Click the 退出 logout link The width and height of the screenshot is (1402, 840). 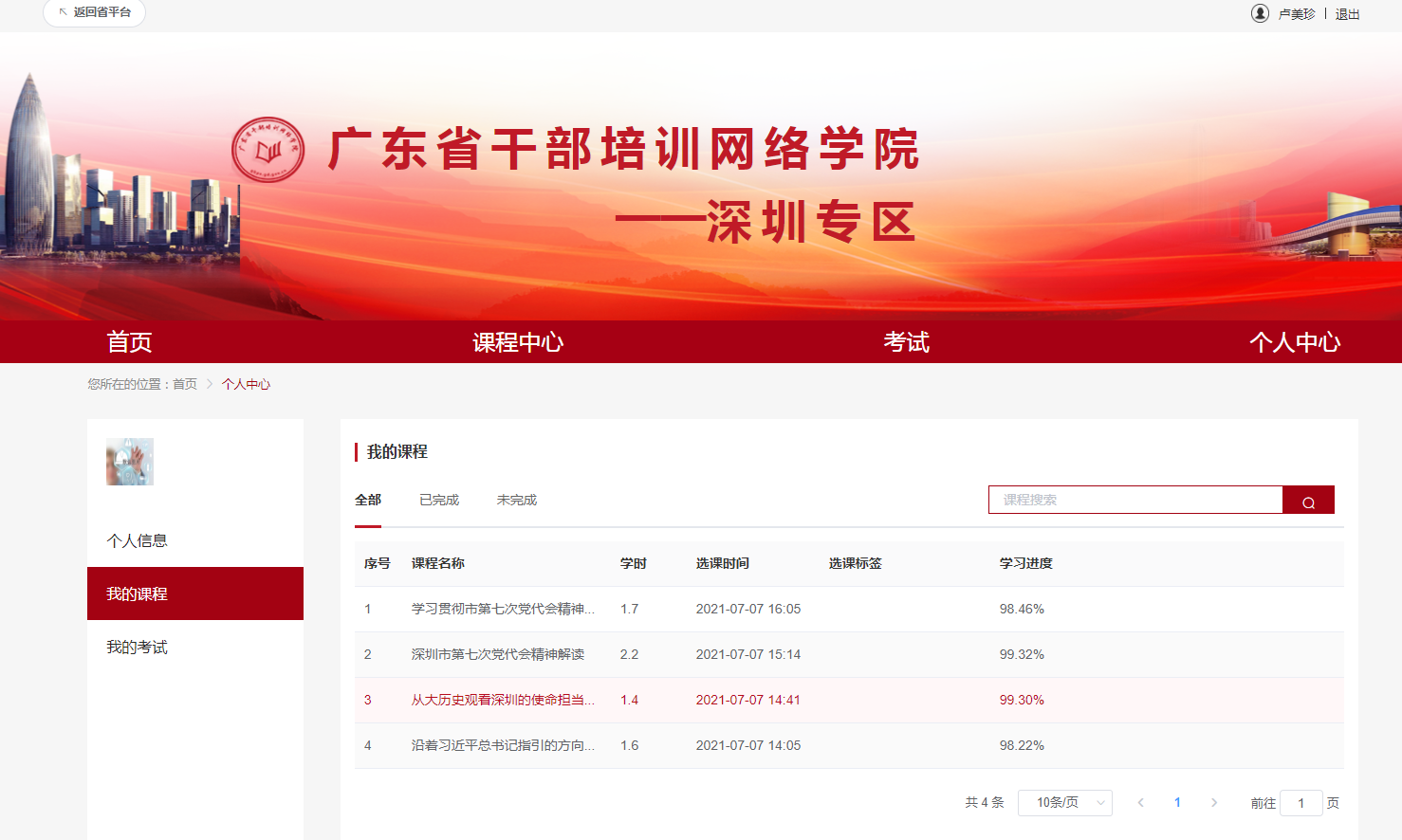(1347, 14)
